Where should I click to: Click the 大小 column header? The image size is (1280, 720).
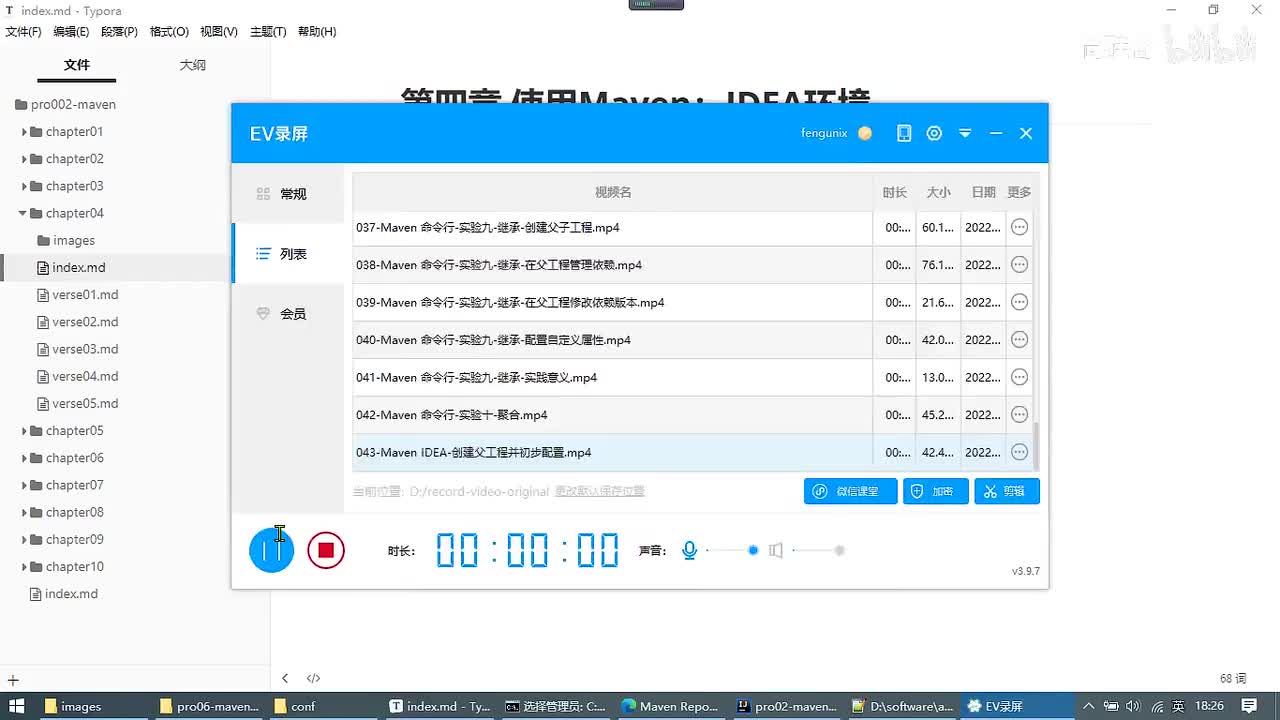tap(938, 192)
